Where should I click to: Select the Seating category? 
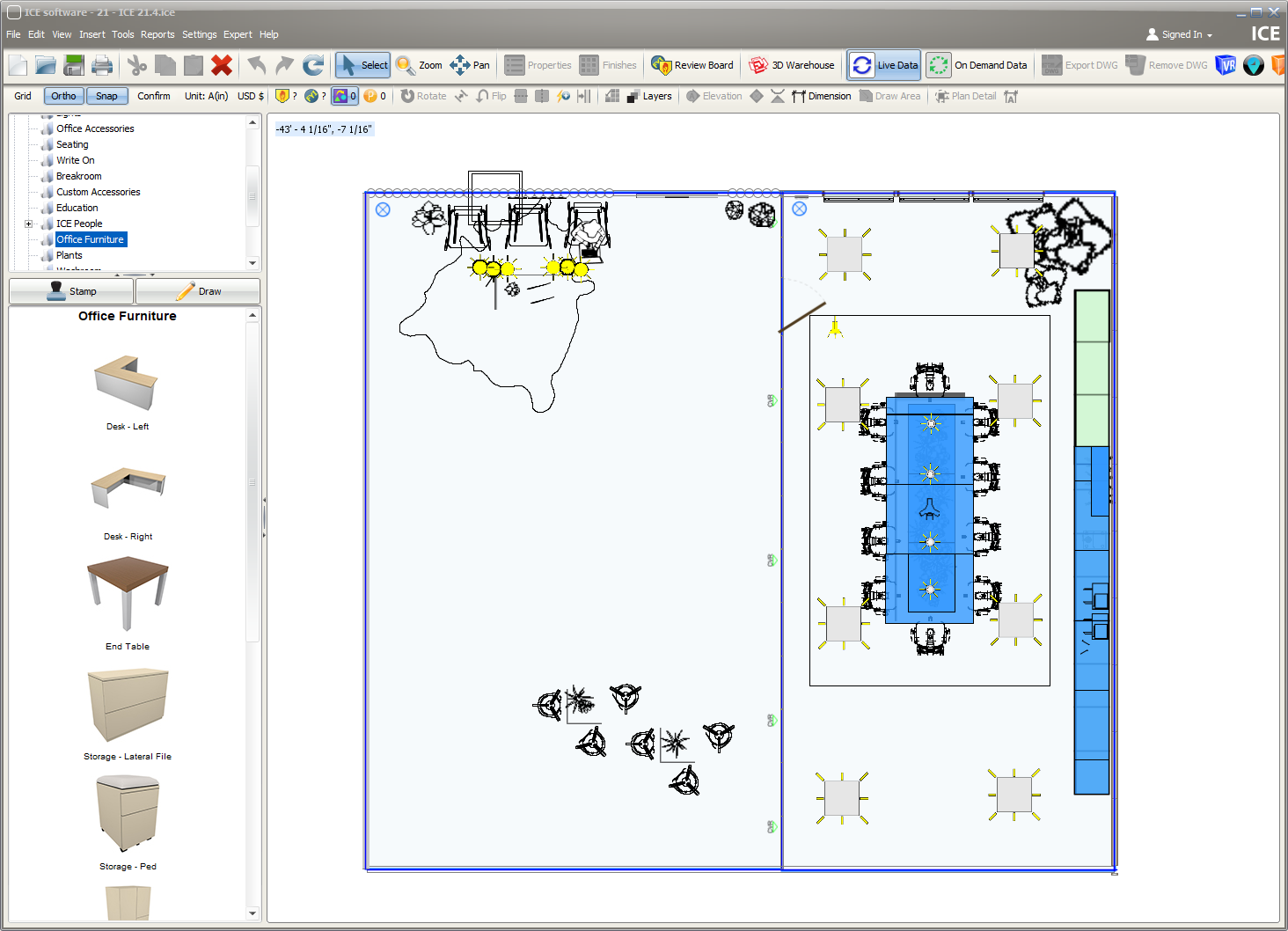click(x=72, y=144)
